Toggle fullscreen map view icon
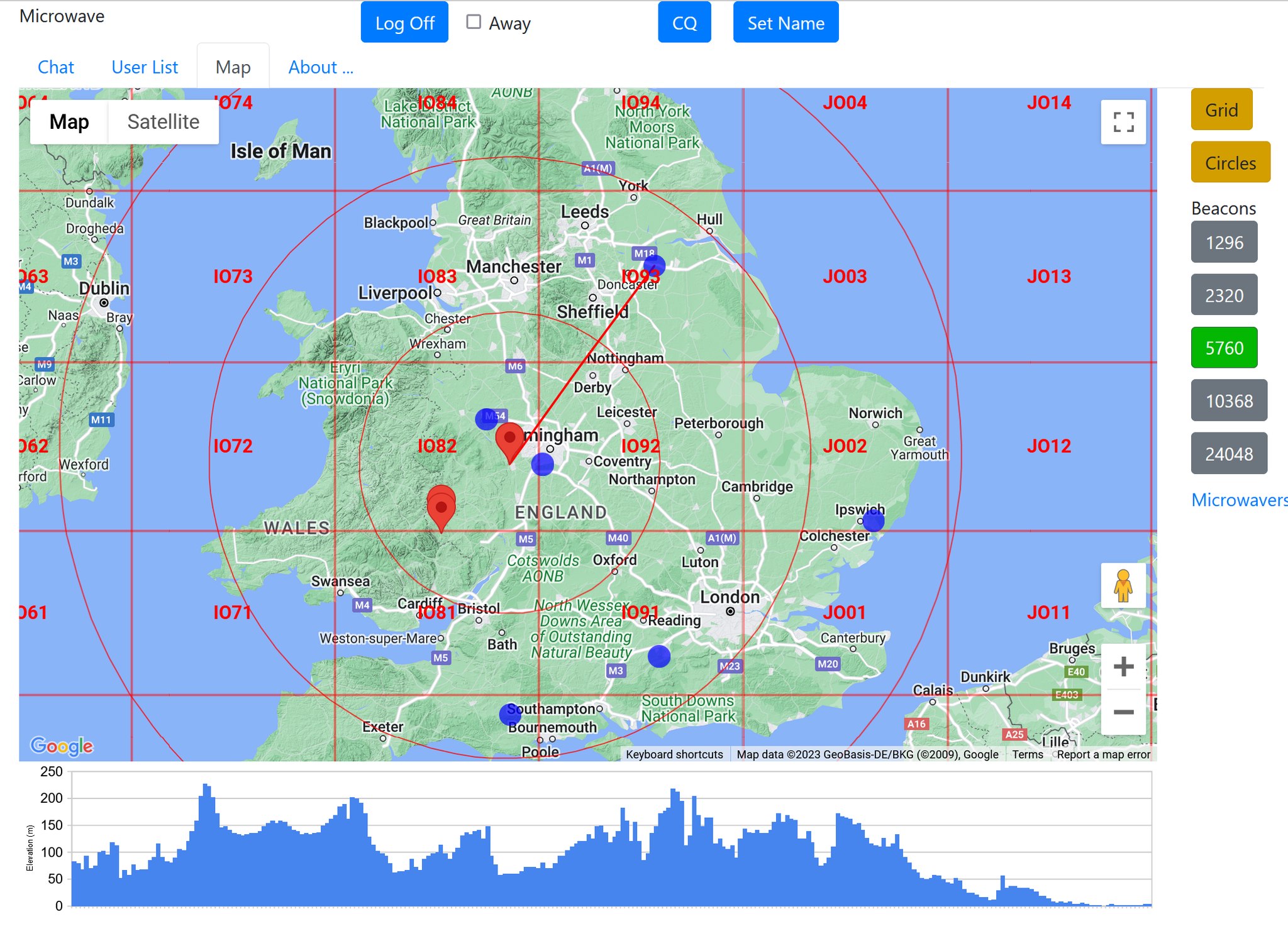Viewport: 1288px width, 931px height. (x=1123, y=122)
